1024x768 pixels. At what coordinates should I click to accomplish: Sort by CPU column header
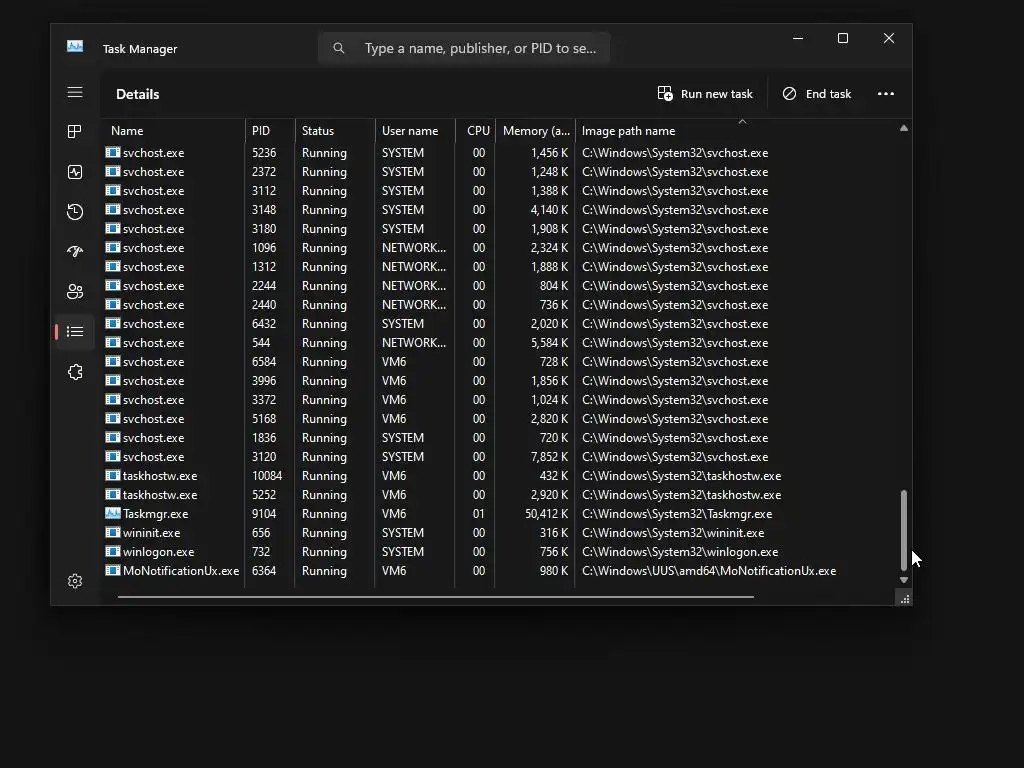point(475,131)
